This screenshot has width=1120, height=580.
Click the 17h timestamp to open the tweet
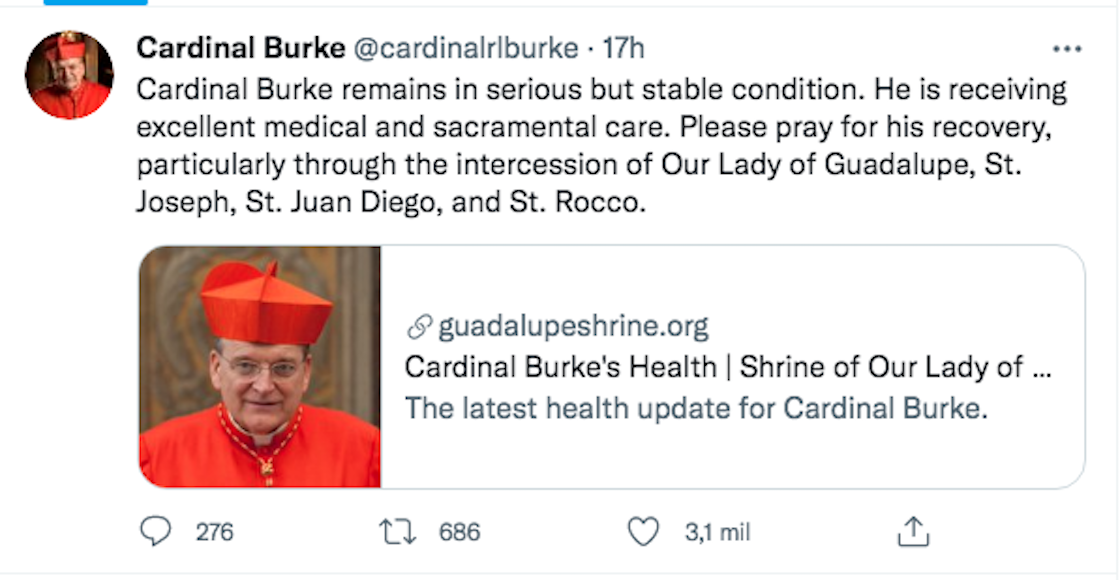pyautogui.click(x=625, y=46)
